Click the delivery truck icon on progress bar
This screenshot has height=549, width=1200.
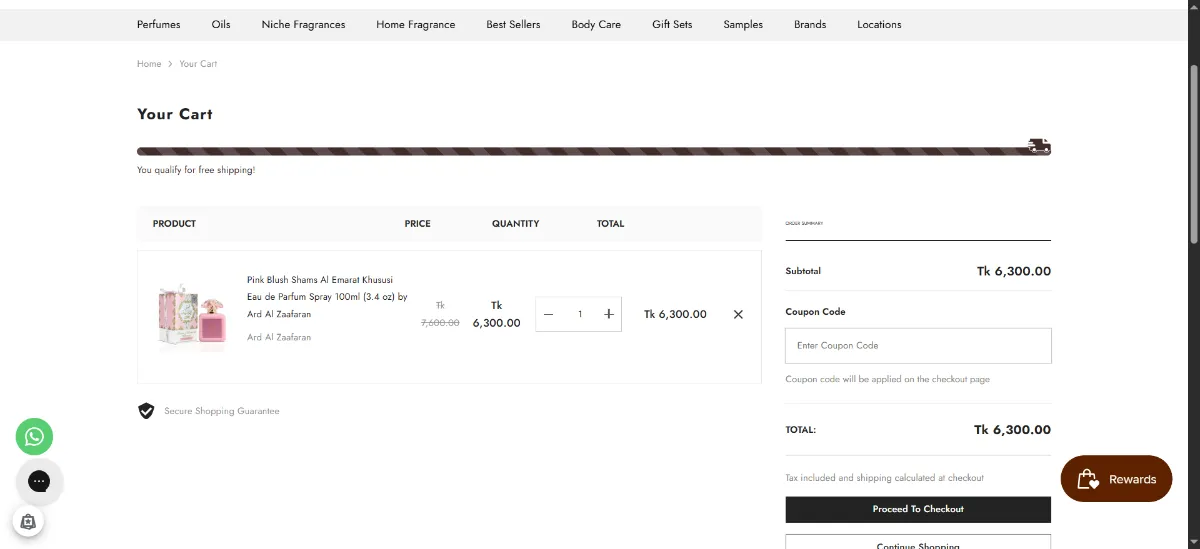[x=1039, y=146]
